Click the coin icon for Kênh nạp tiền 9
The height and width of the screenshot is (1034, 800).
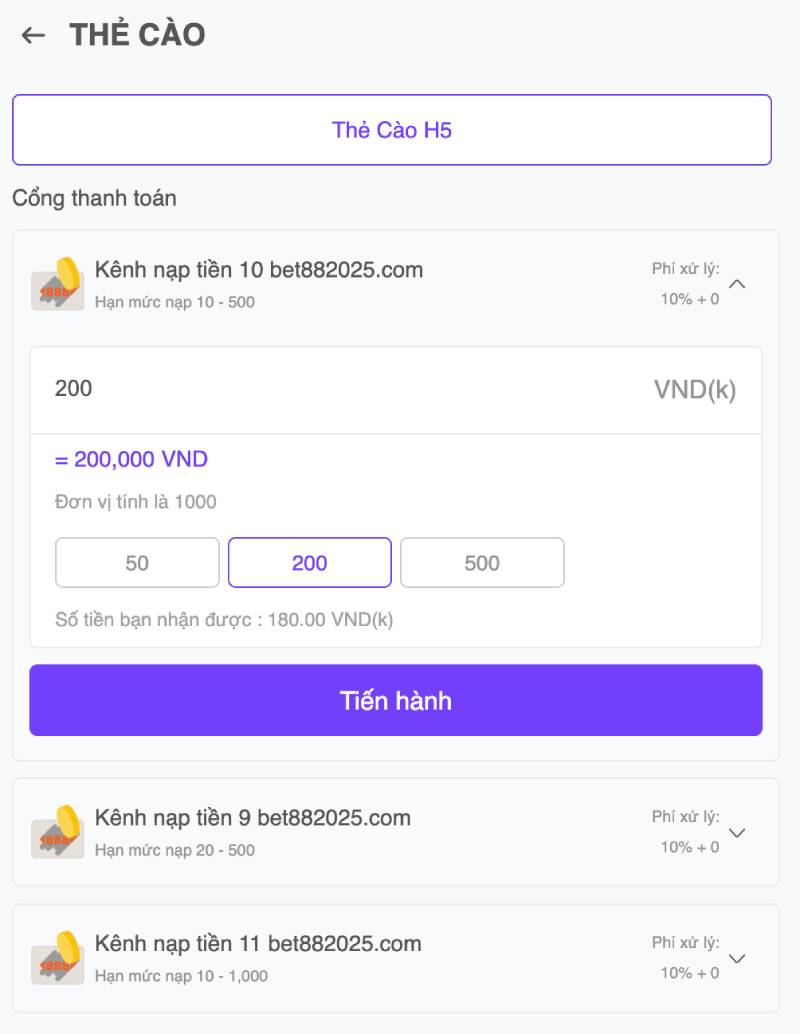coord(57,832)
